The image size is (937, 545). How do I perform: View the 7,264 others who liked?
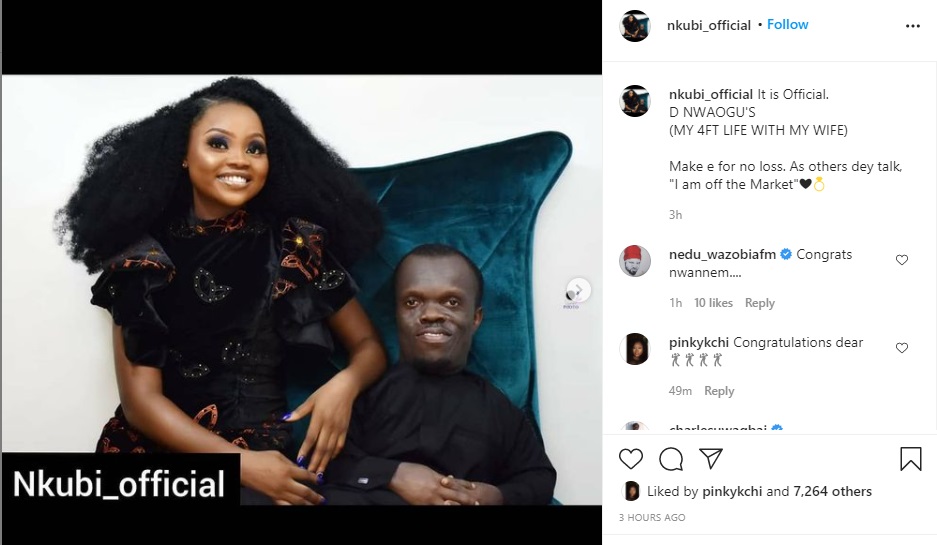[832, 491]
